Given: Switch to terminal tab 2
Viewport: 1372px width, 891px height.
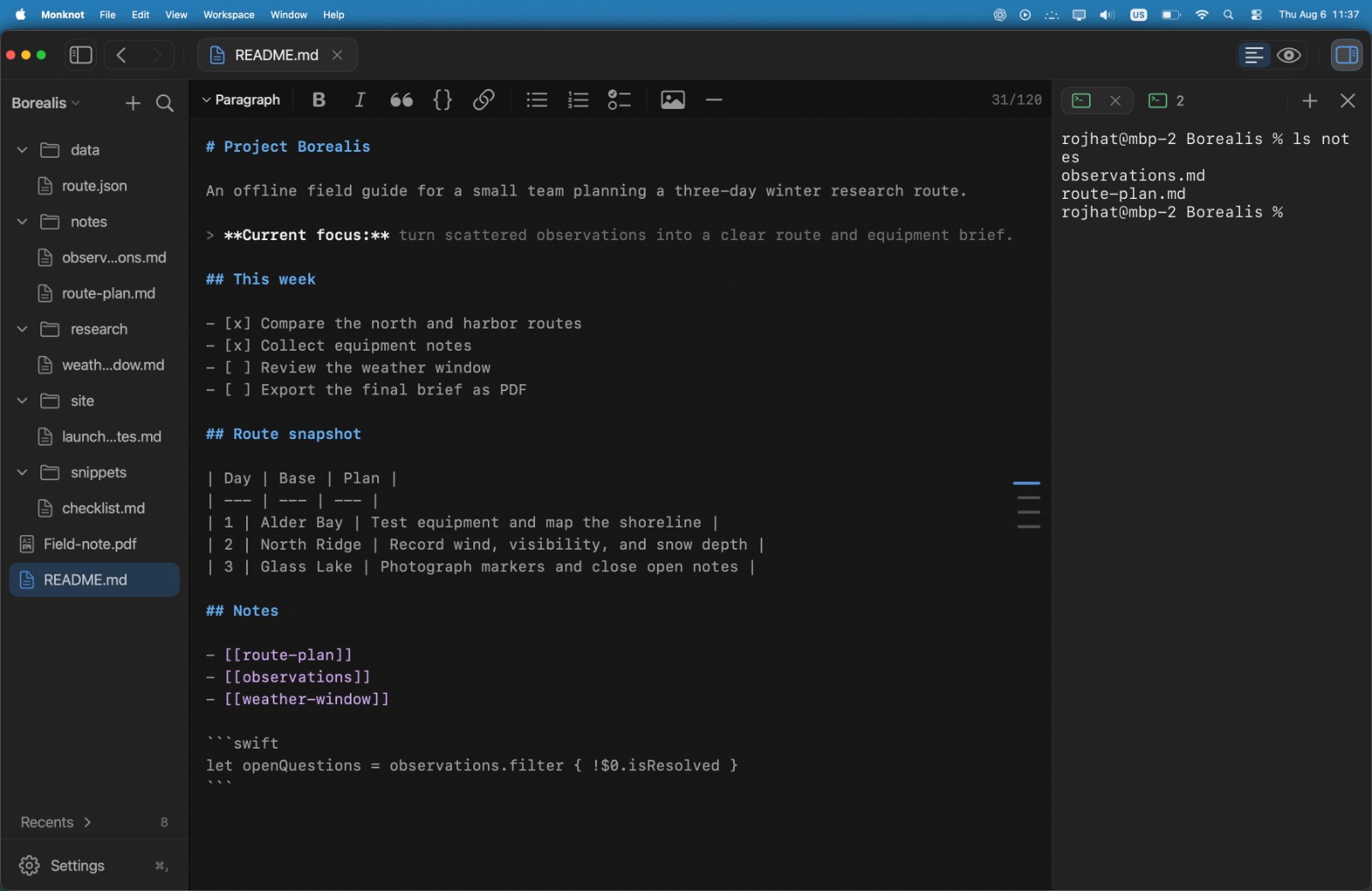Looking at the screenshot, I should 1167,100.
